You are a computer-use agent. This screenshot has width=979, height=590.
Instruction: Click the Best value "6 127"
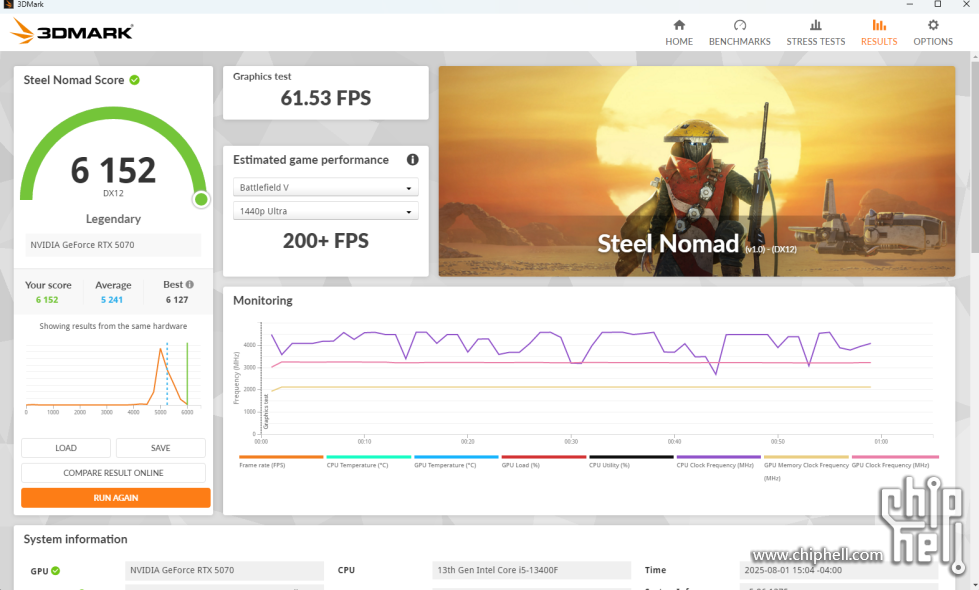[177, 300]
